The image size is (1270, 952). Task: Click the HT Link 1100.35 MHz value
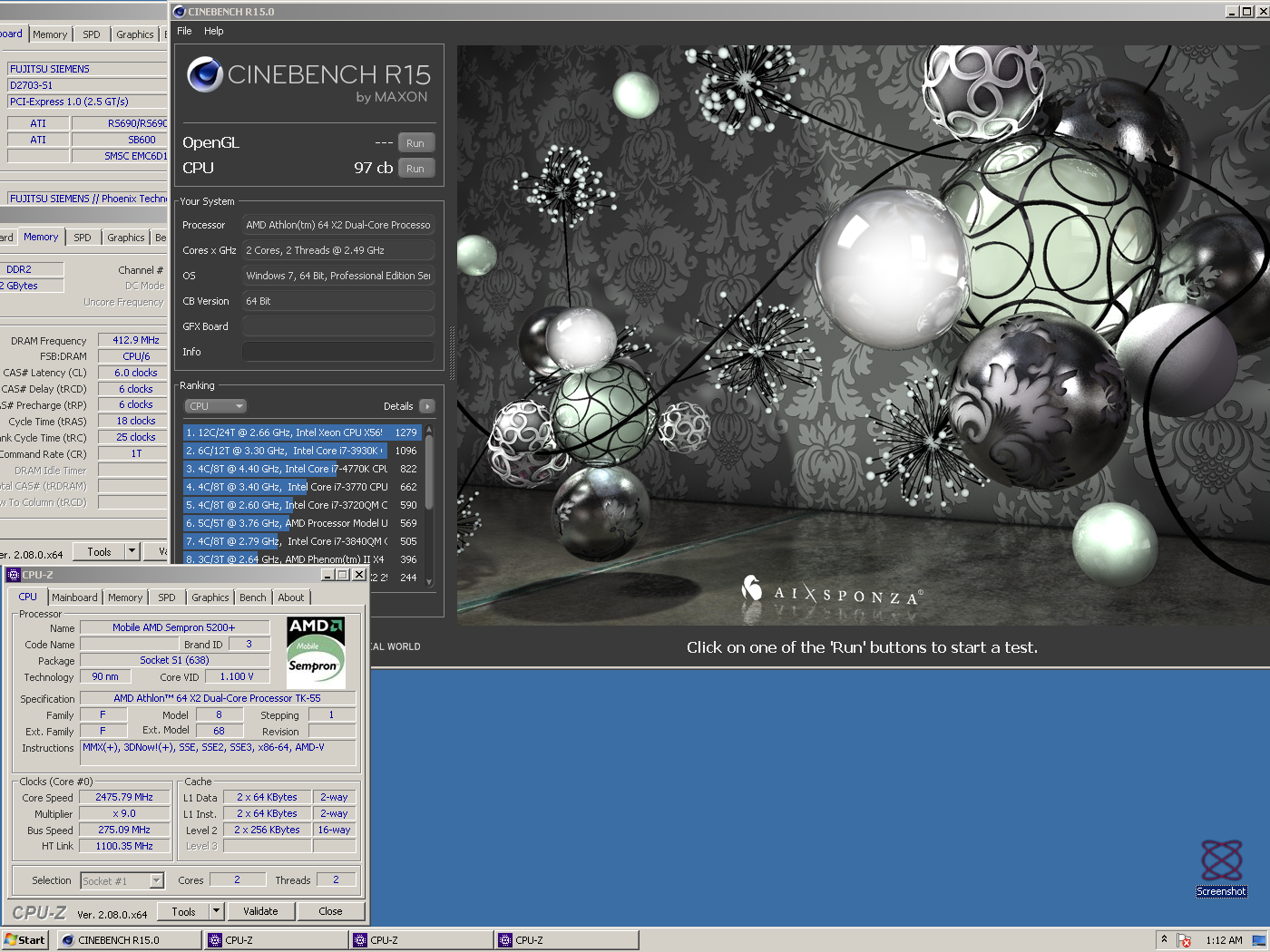(x=124, y=846)
